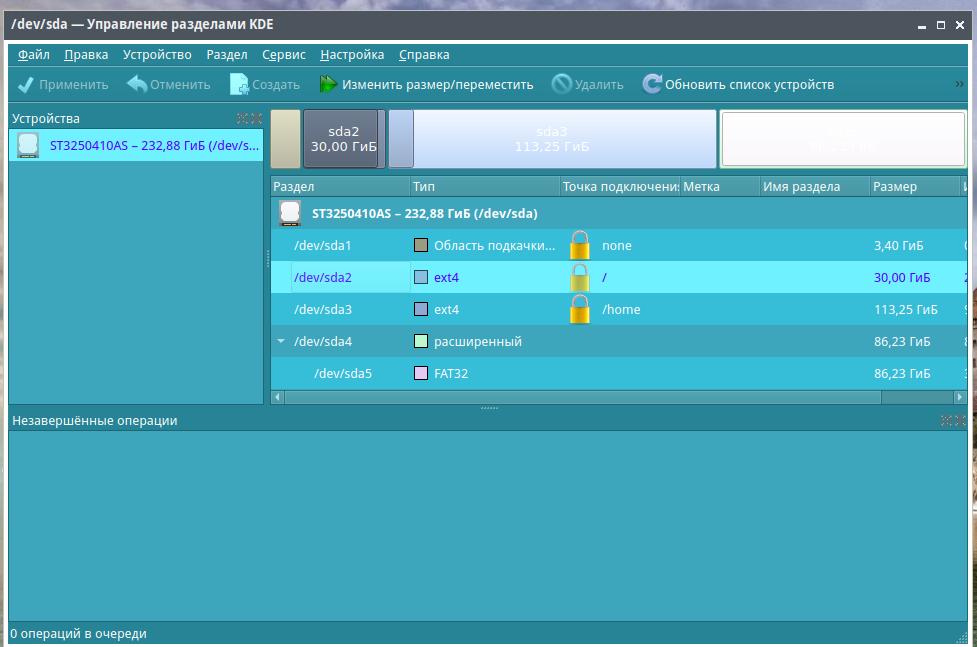
Task: Click the Создать button label
Action: point(275,85)
